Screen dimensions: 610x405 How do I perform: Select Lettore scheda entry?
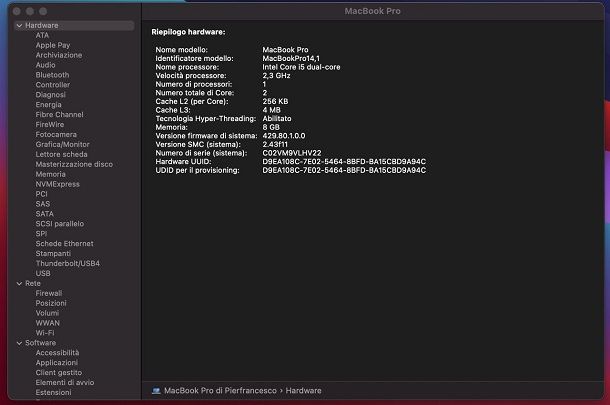click(61, 154)
